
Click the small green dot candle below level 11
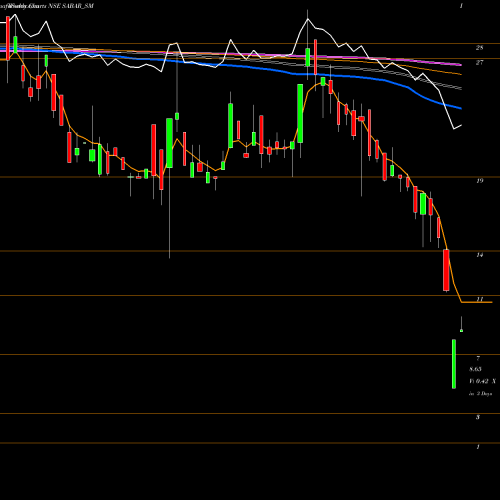[461, 330]
